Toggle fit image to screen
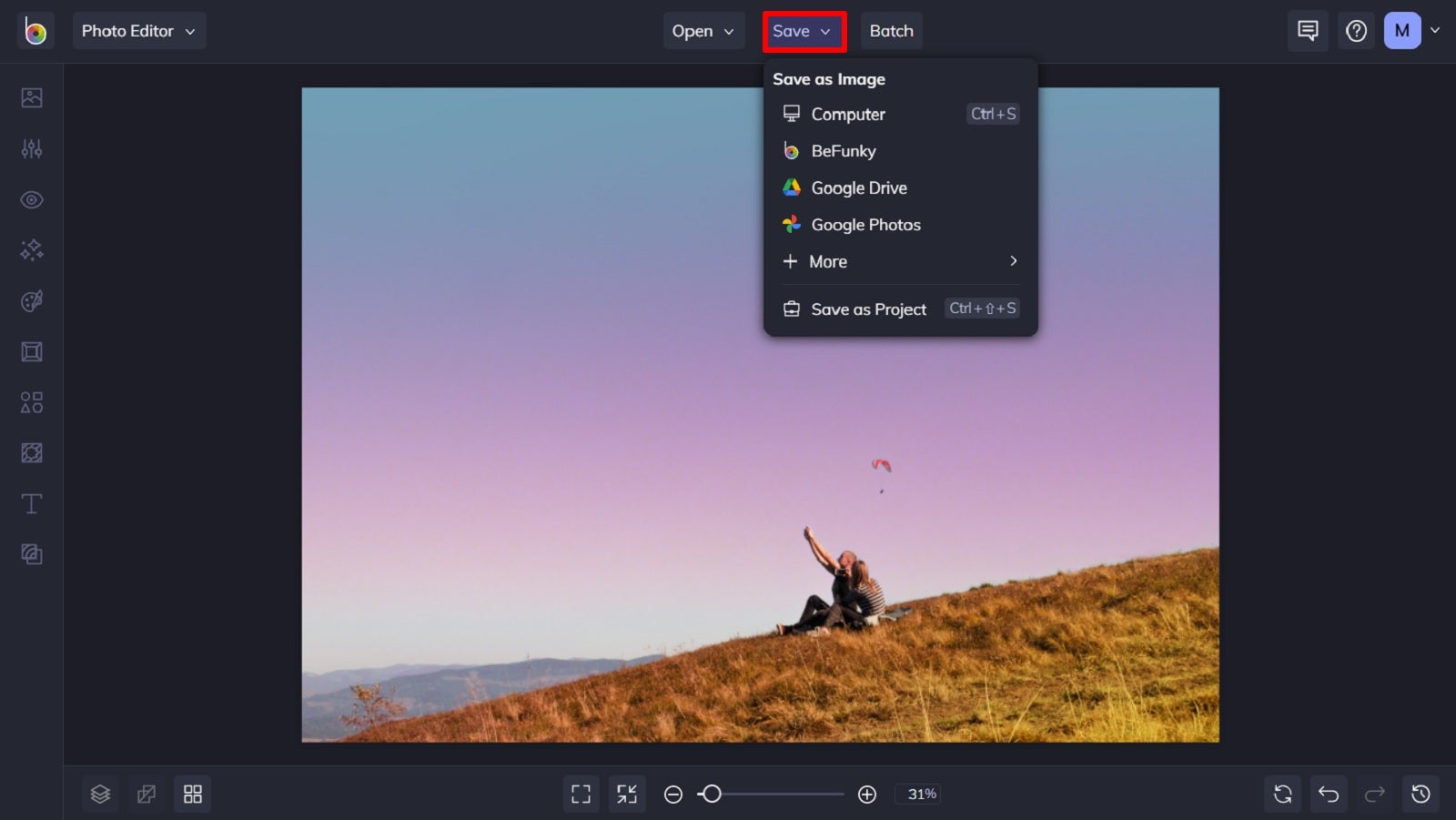The image size is (1456, 820). (626, 793)
